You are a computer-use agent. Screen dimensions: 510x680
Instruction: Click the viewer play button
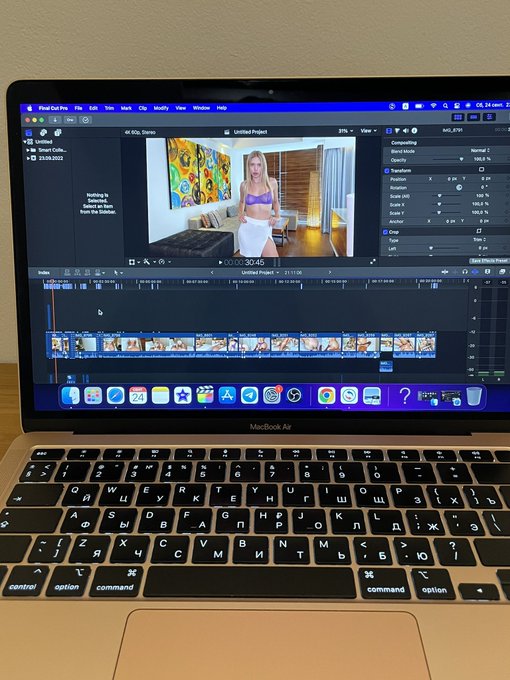220,263
